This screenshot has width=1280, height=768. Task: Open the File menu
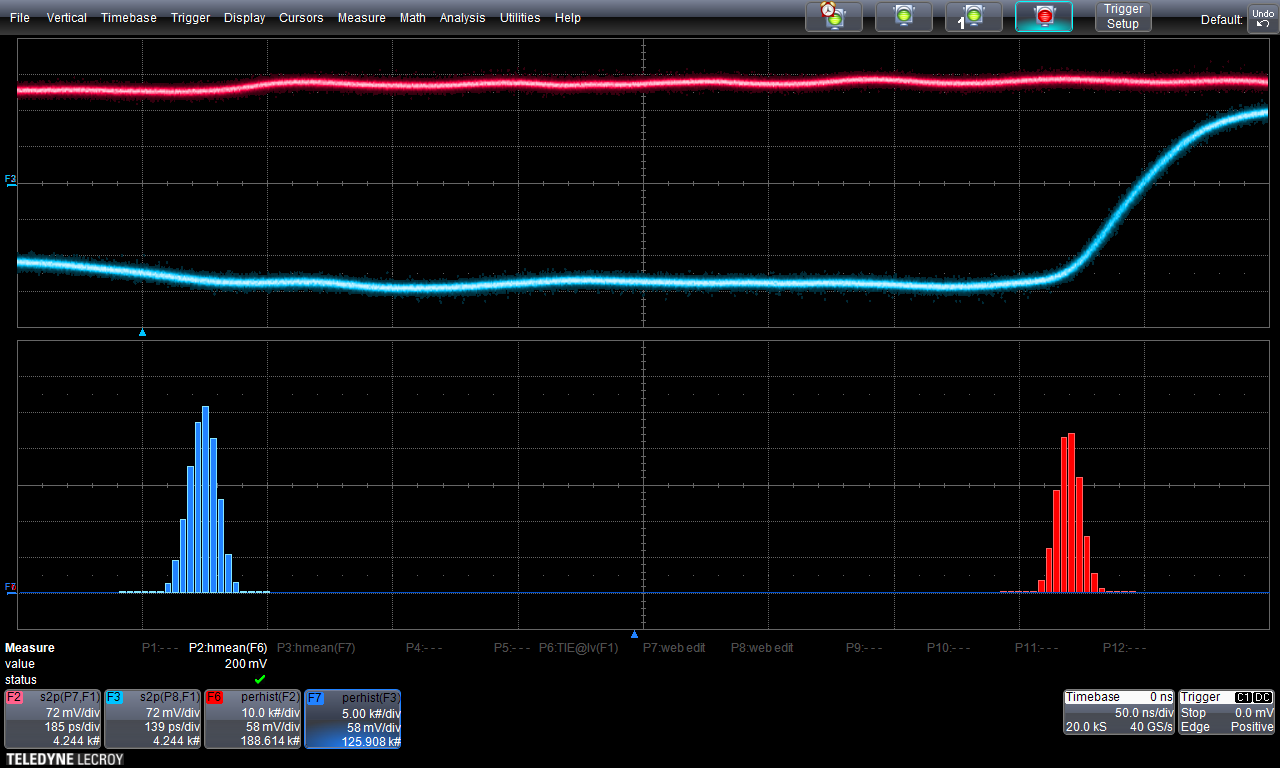pos(20,18)
